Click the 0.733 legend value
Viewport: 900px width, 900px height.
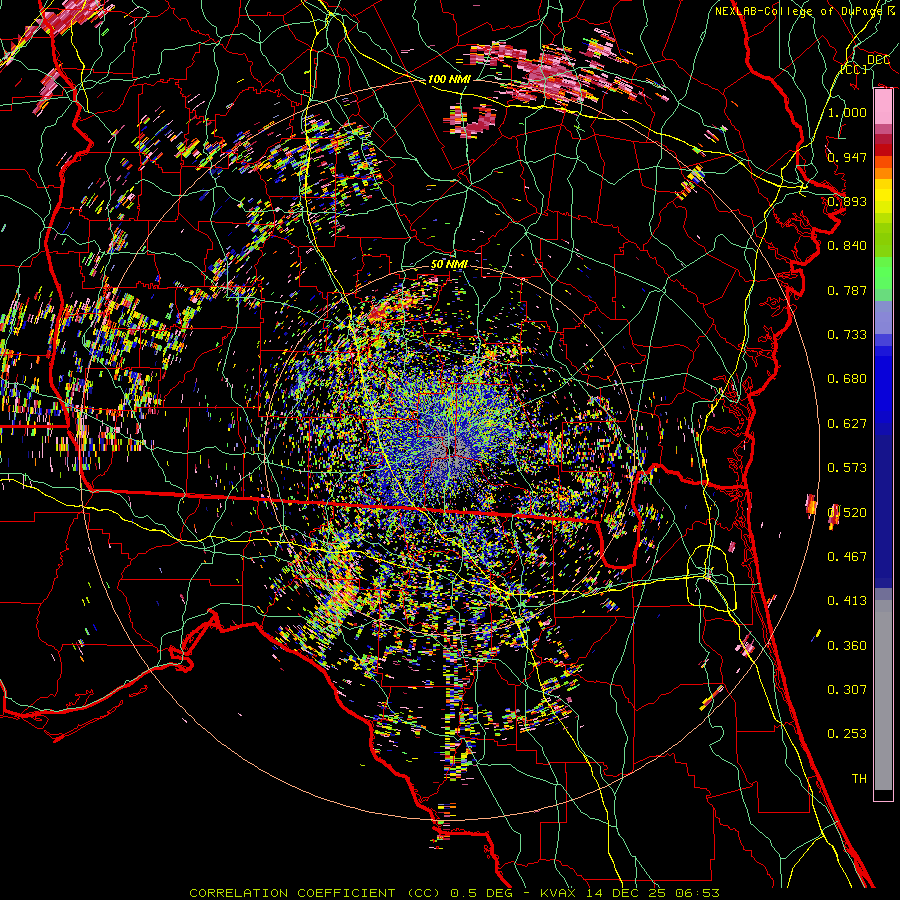(x=847, y=335)
